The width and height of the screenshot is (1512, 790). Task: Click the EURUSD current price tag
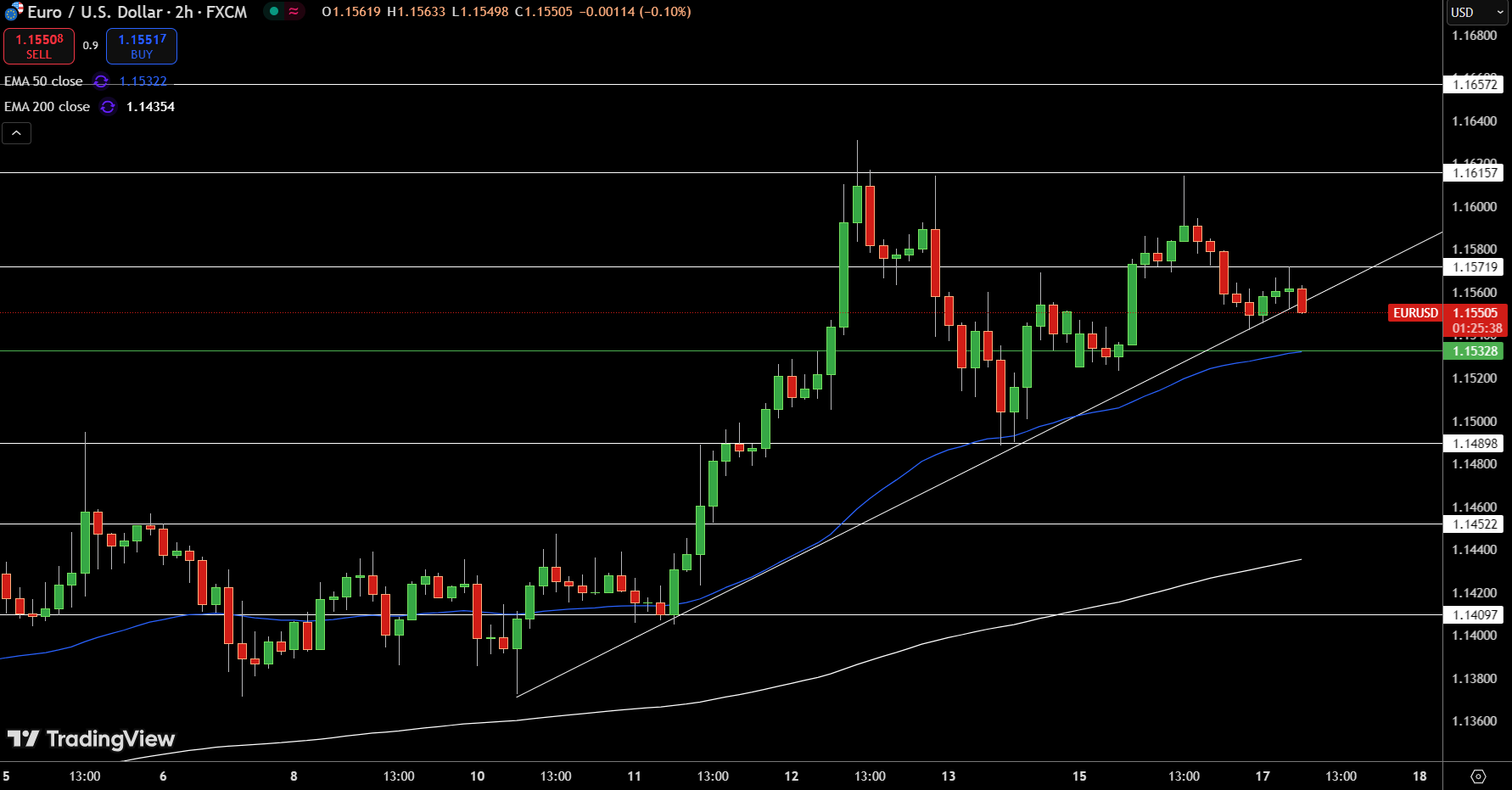[x=1415, y=313]
